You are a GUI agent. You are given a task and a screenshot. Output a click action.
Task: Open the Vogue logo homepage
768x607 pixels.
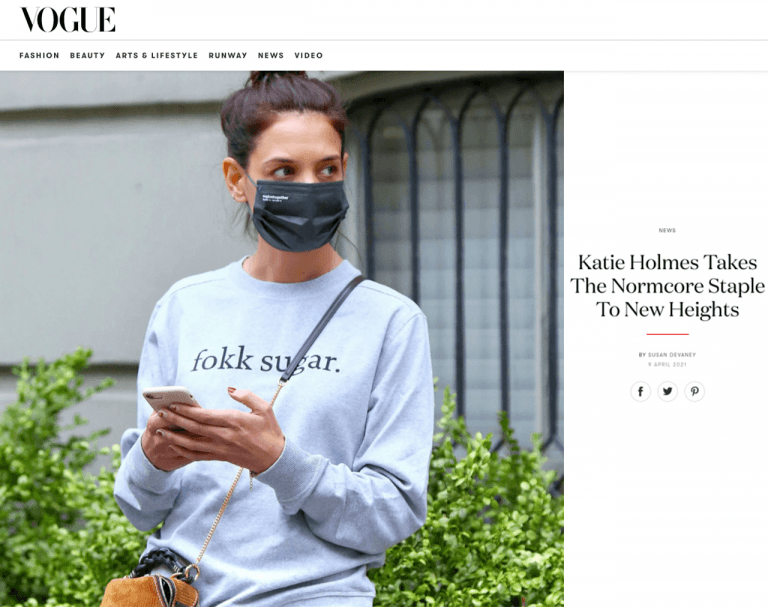pyautogui.click(x=68, y=20)
